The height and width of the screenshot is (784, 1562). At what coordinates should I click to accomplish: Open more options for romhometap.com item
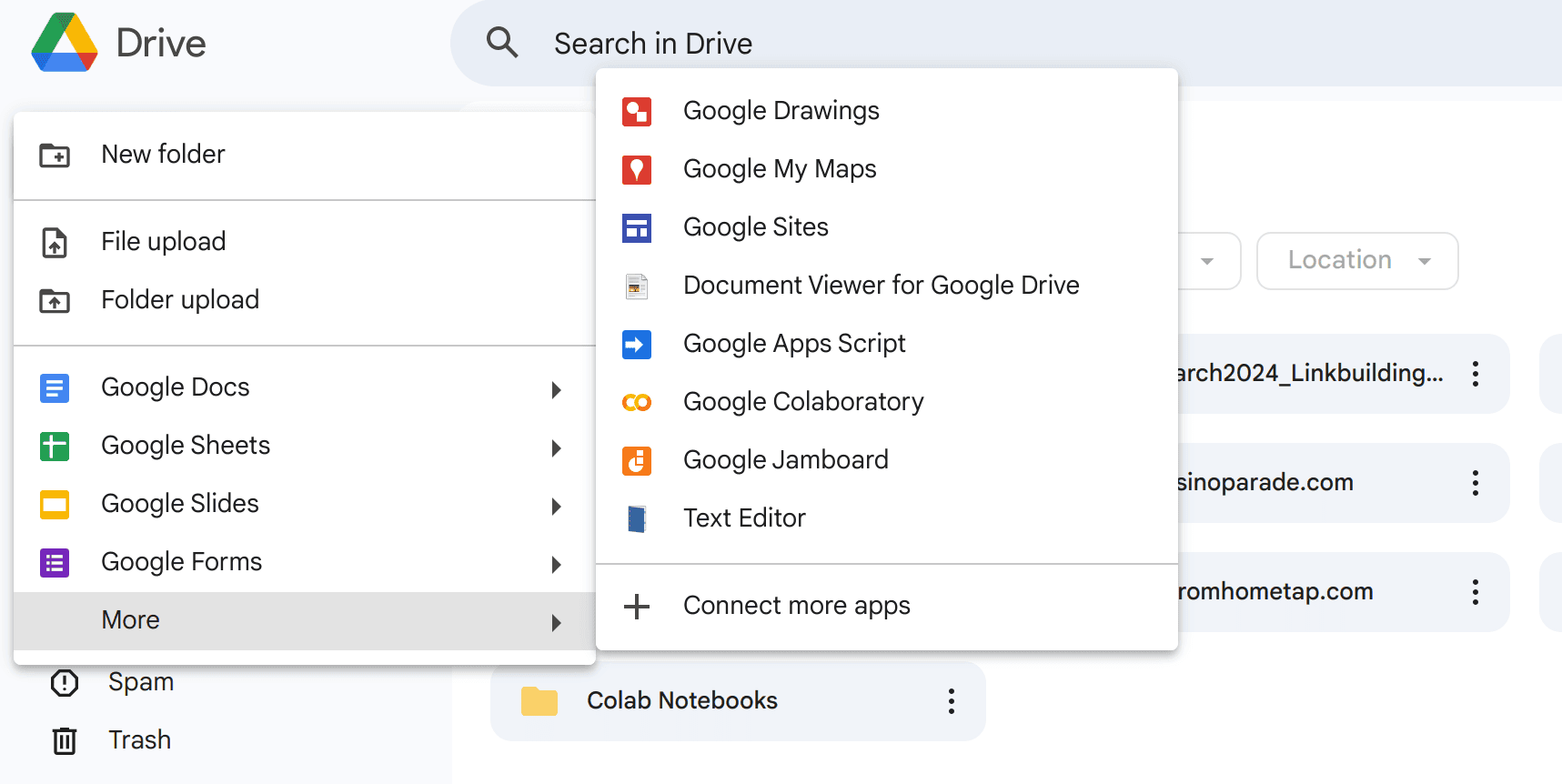click(1476, 592)
